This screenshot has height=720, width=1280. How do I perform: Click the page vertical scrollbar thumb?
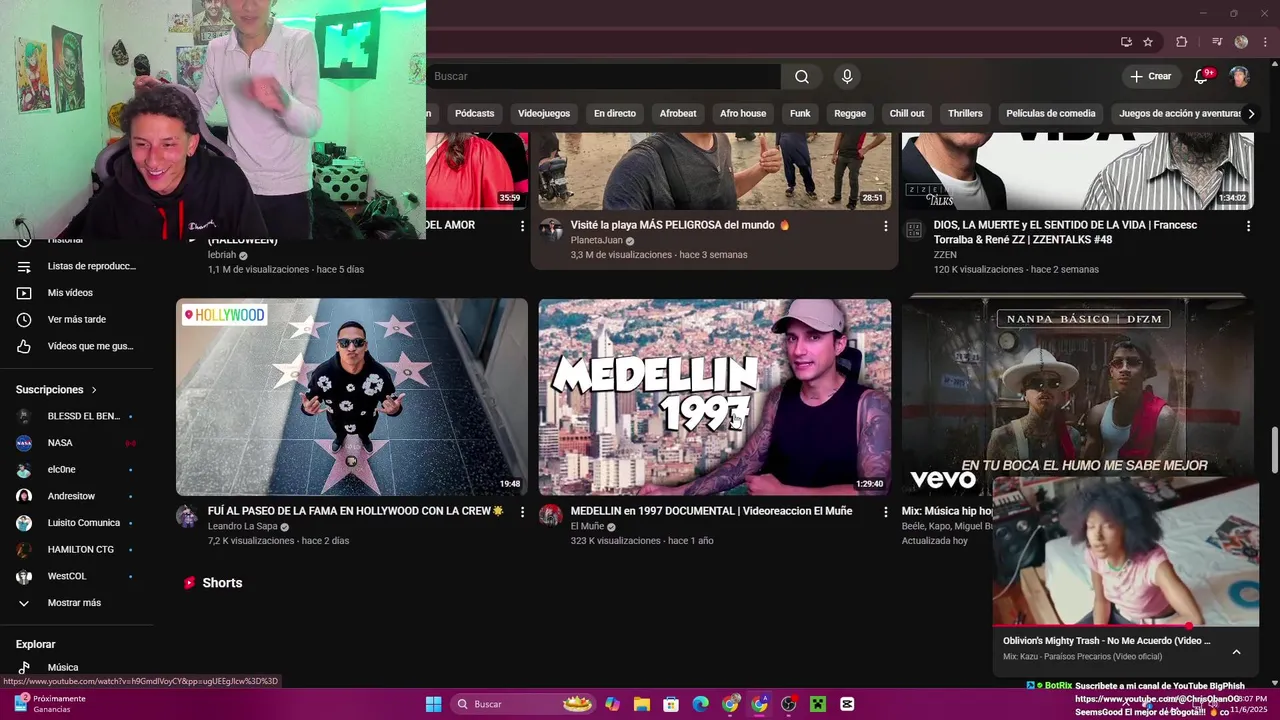tap(1274, 451)
